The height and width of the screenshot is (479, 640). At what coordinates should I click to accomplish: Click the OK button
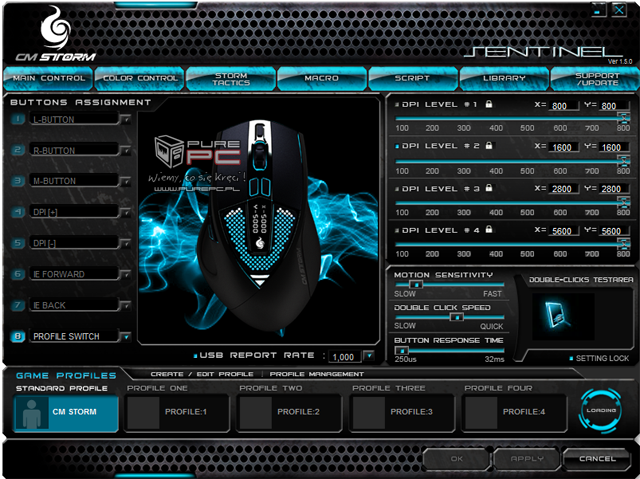[456, 459]
